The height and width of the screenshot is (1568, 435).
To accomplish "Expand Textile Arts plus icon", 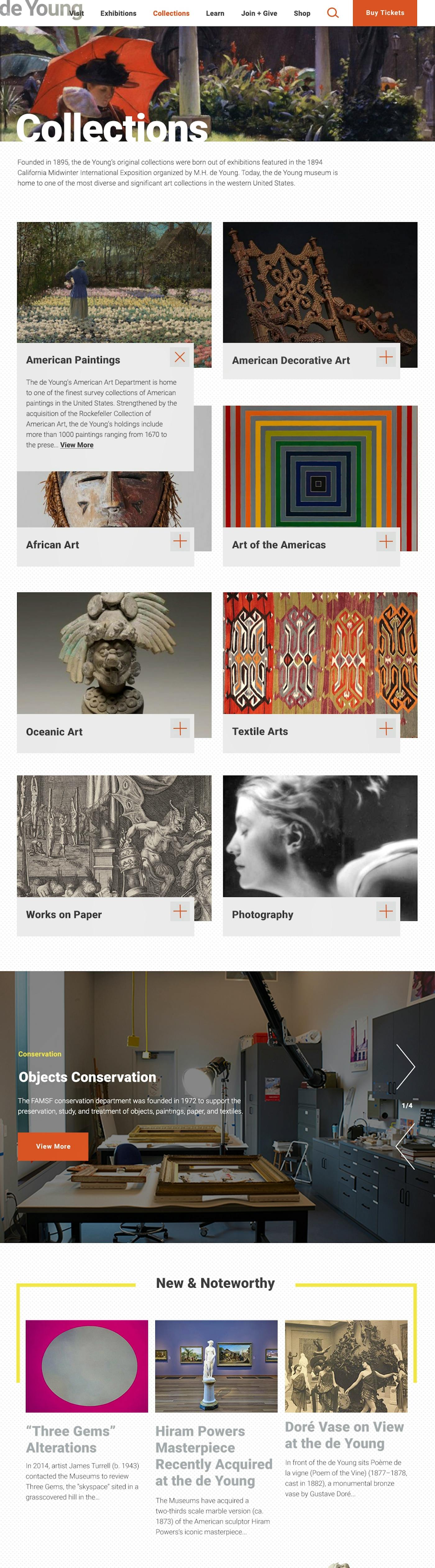I will coord(386,728).
